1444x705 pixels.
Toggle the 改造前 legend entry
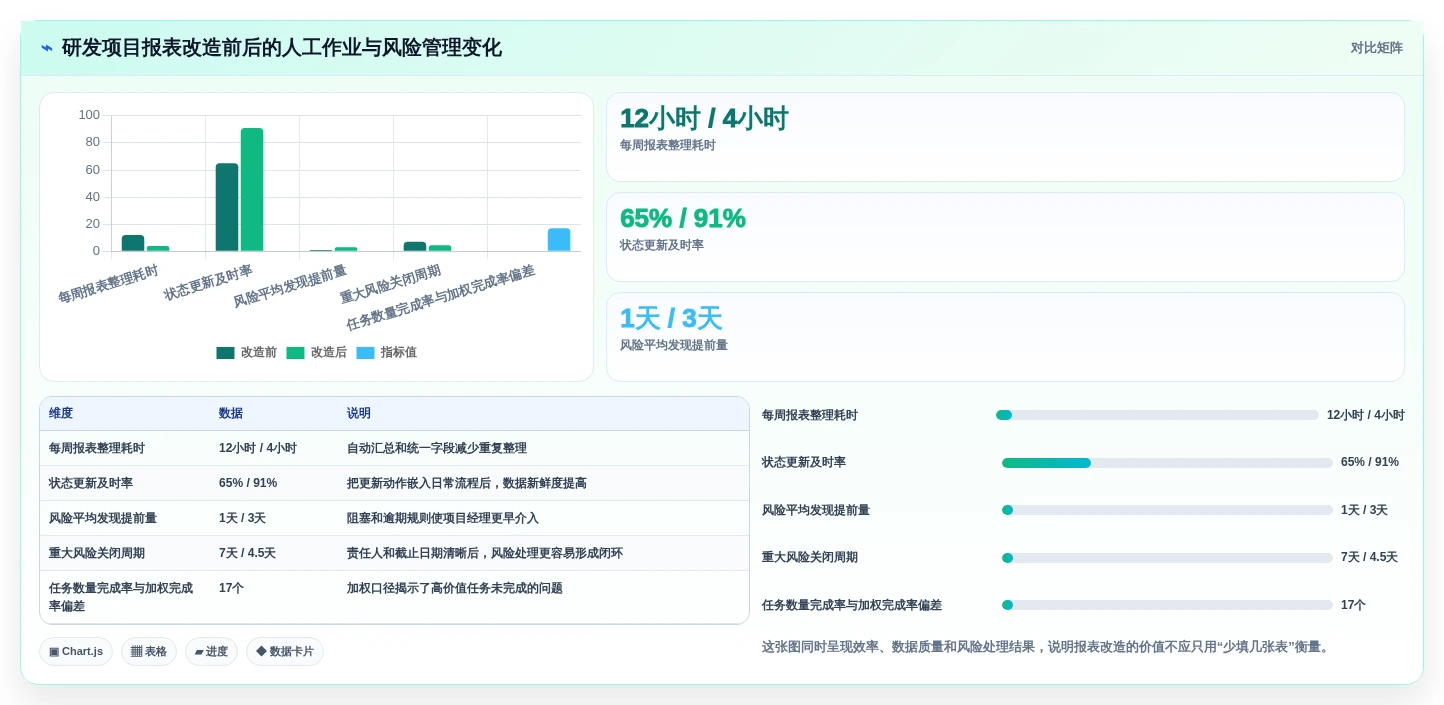247,352
